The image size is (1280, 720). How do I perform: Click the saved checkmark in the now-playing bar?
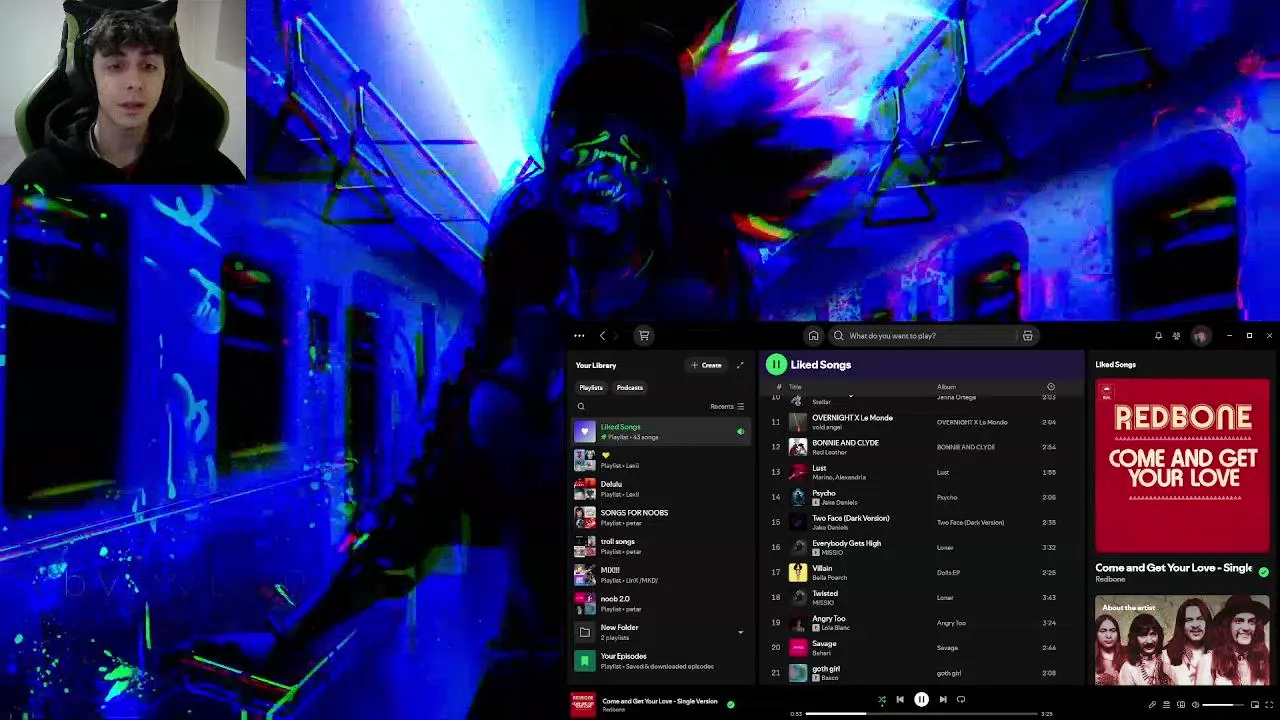pos(730,704)
